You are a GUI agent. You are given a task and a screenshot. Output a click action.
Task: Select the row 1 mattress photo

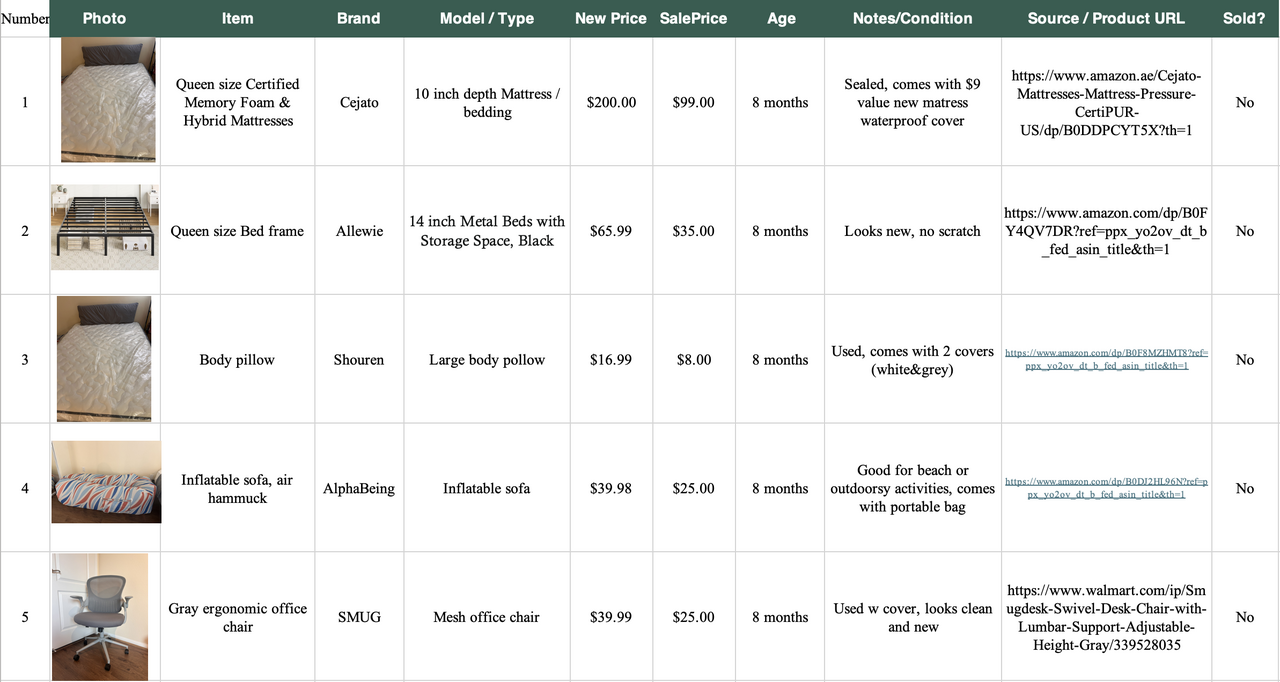pyautogui.click(x=108, y=100)
